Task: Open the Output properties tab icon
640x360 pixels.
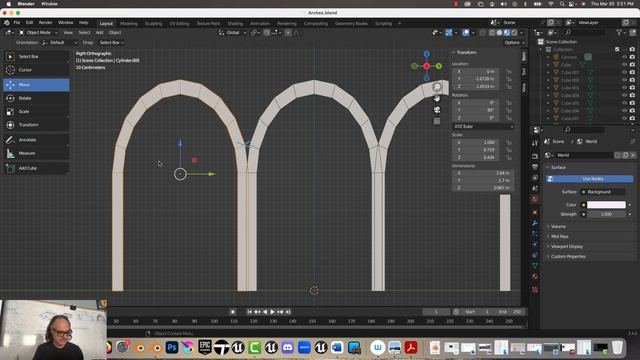Action: click(x=535, y=167)
